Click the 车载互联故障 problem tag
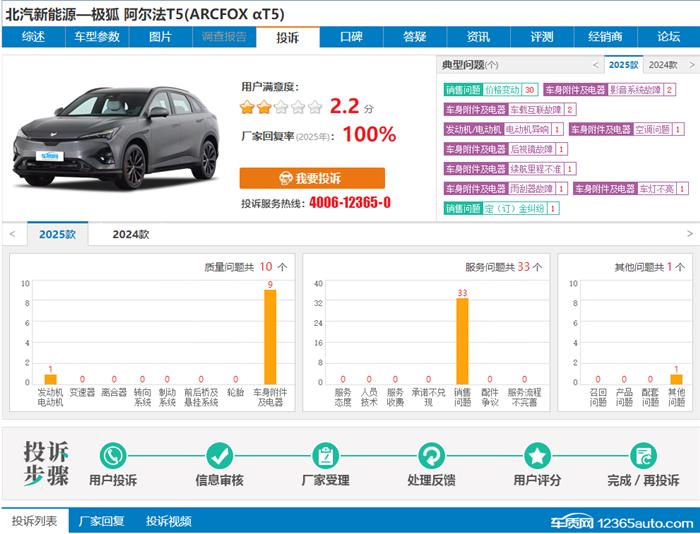This screenshot has height=534, width=700. 510,109
